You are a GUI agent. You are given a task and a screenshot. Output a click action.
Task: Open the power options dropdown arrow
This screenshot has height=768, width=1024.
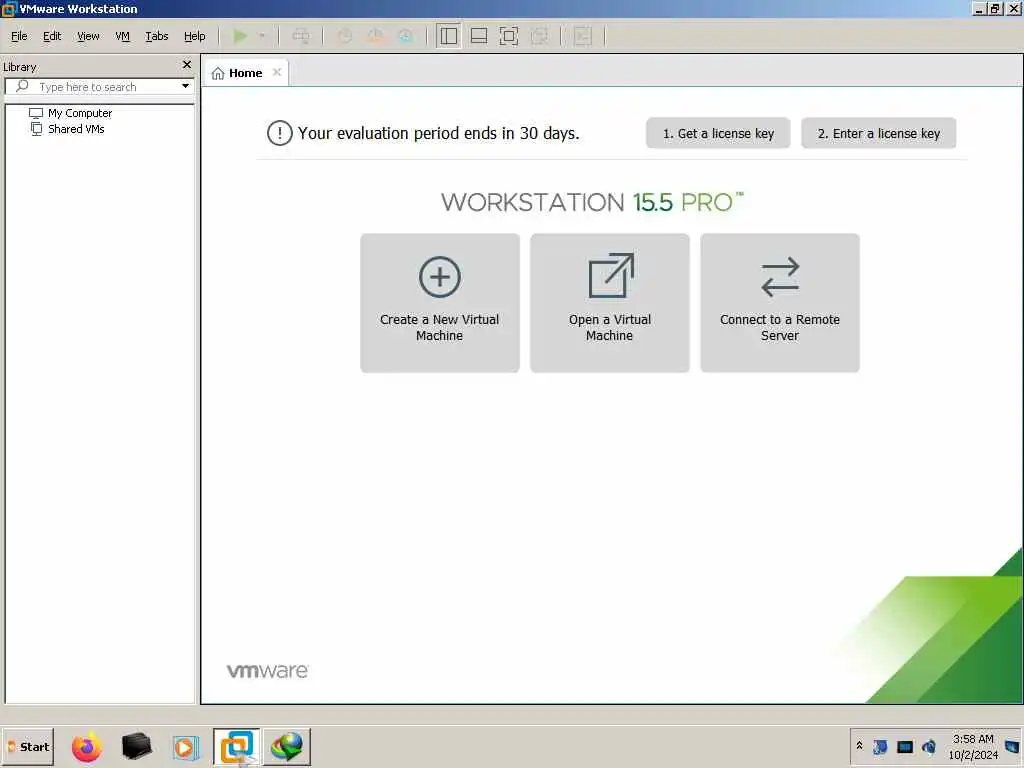pyautogui.click(x=263, y=36)
